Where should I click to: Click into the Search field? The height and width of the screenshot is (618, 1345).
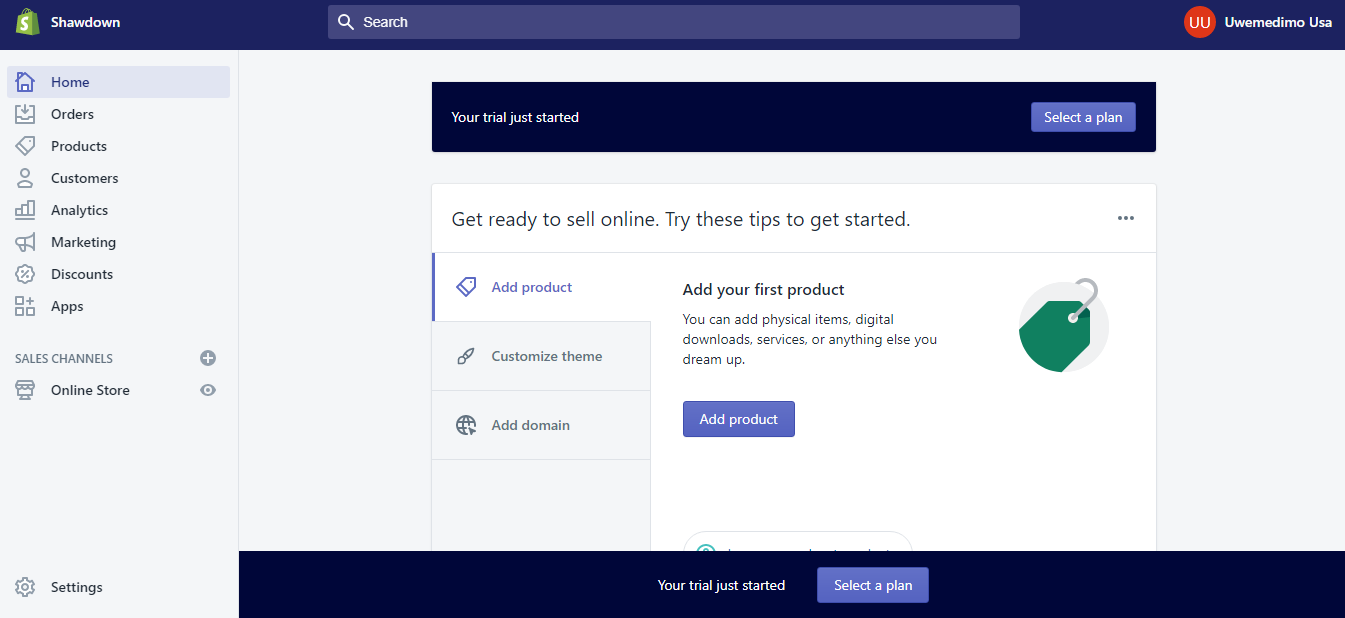tap(674, 22)
